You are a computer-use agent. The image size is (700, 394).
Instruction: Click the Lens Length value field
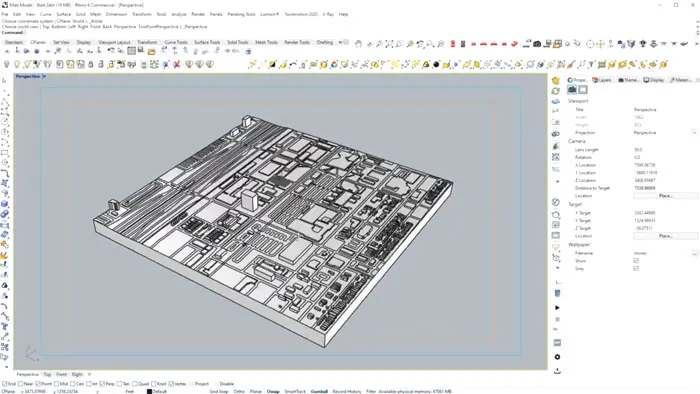click(665, 149)
